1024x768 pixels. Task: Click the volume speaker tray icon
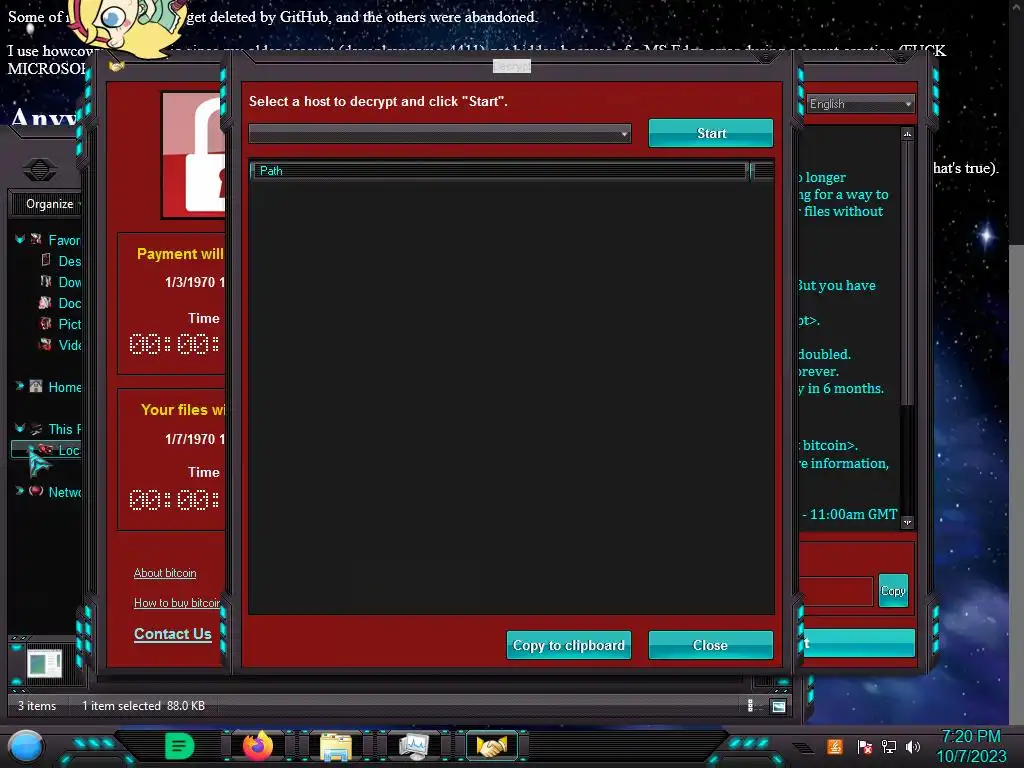913,746
